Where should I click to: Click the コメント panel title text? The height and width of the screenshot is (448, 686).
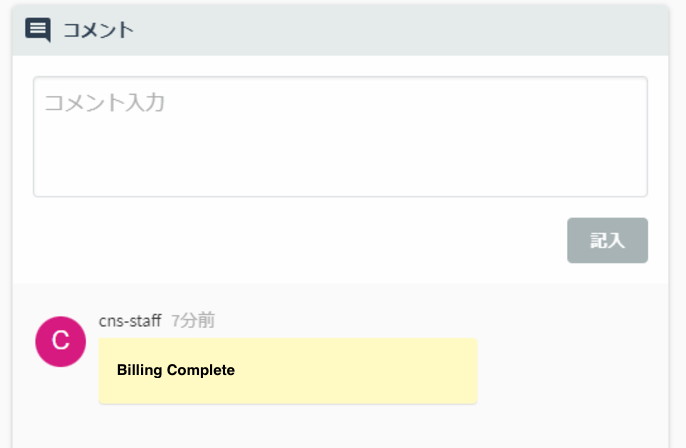(x=98, y=30)
